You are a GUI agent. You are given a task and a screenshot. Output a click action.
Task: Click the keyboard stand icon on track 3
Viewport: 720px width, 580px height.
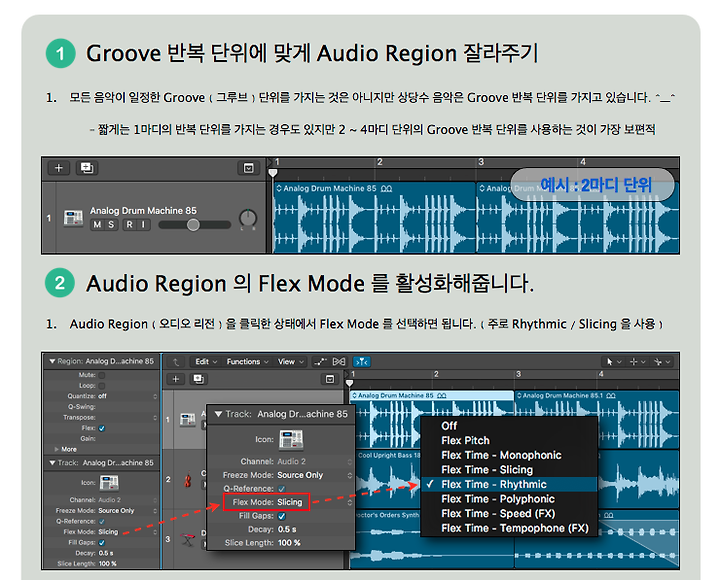click(187, 539)
